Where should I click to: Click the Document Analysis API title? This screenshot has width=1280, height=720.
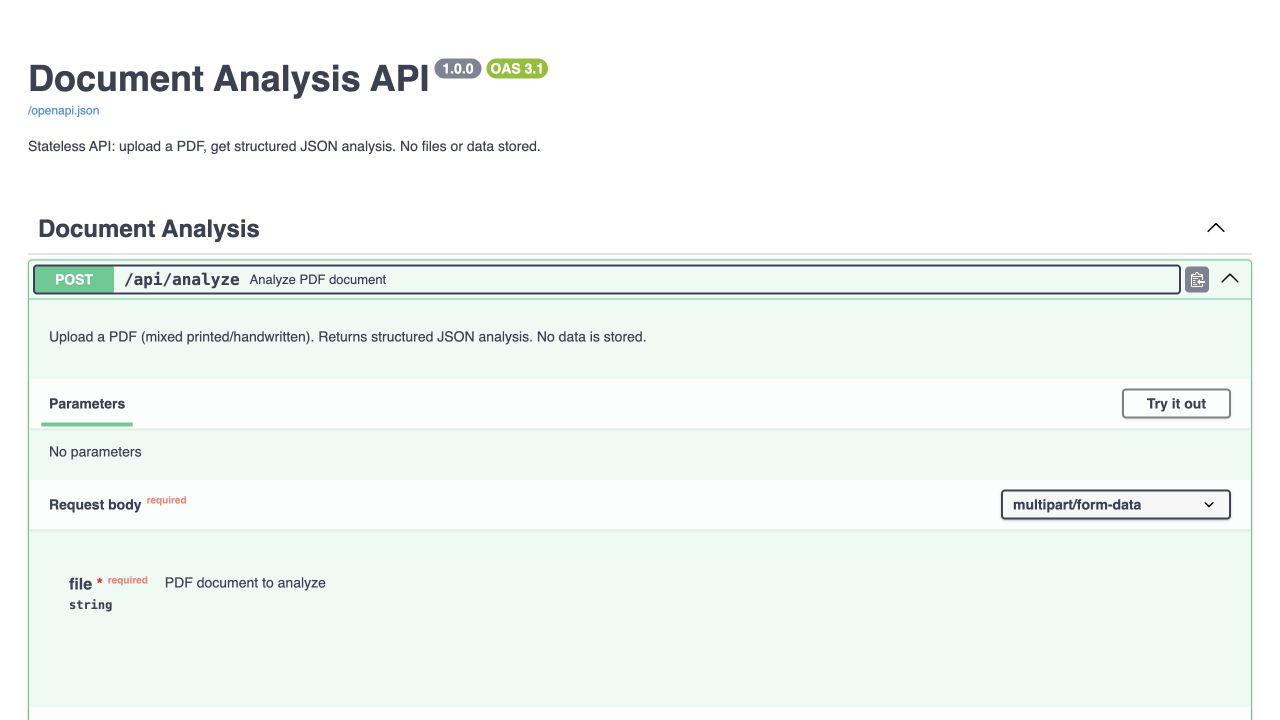coord(229,79)
